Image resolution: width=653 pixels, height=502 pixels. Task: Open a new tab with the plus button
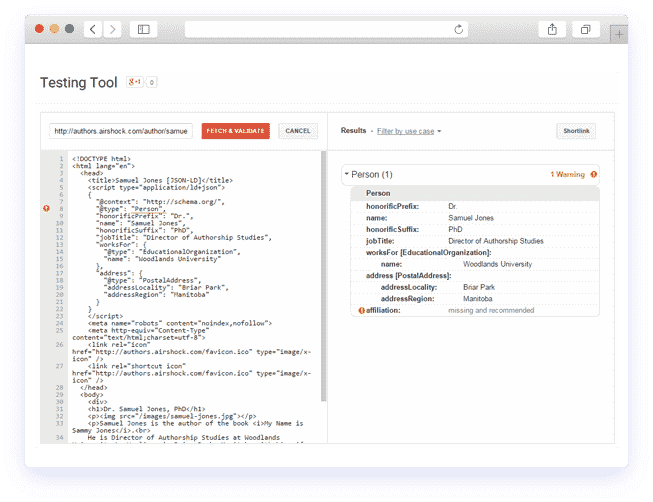(x=619, y=33)
